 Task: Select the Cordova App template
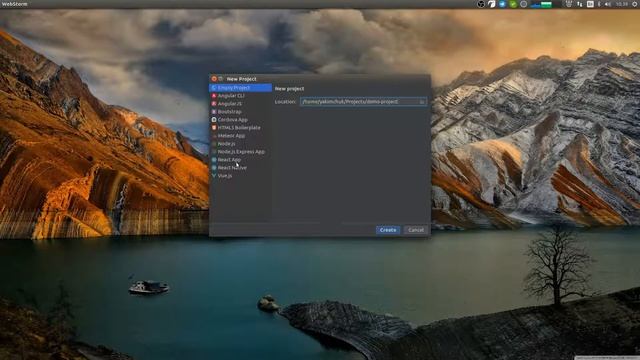tap(240, 120)
